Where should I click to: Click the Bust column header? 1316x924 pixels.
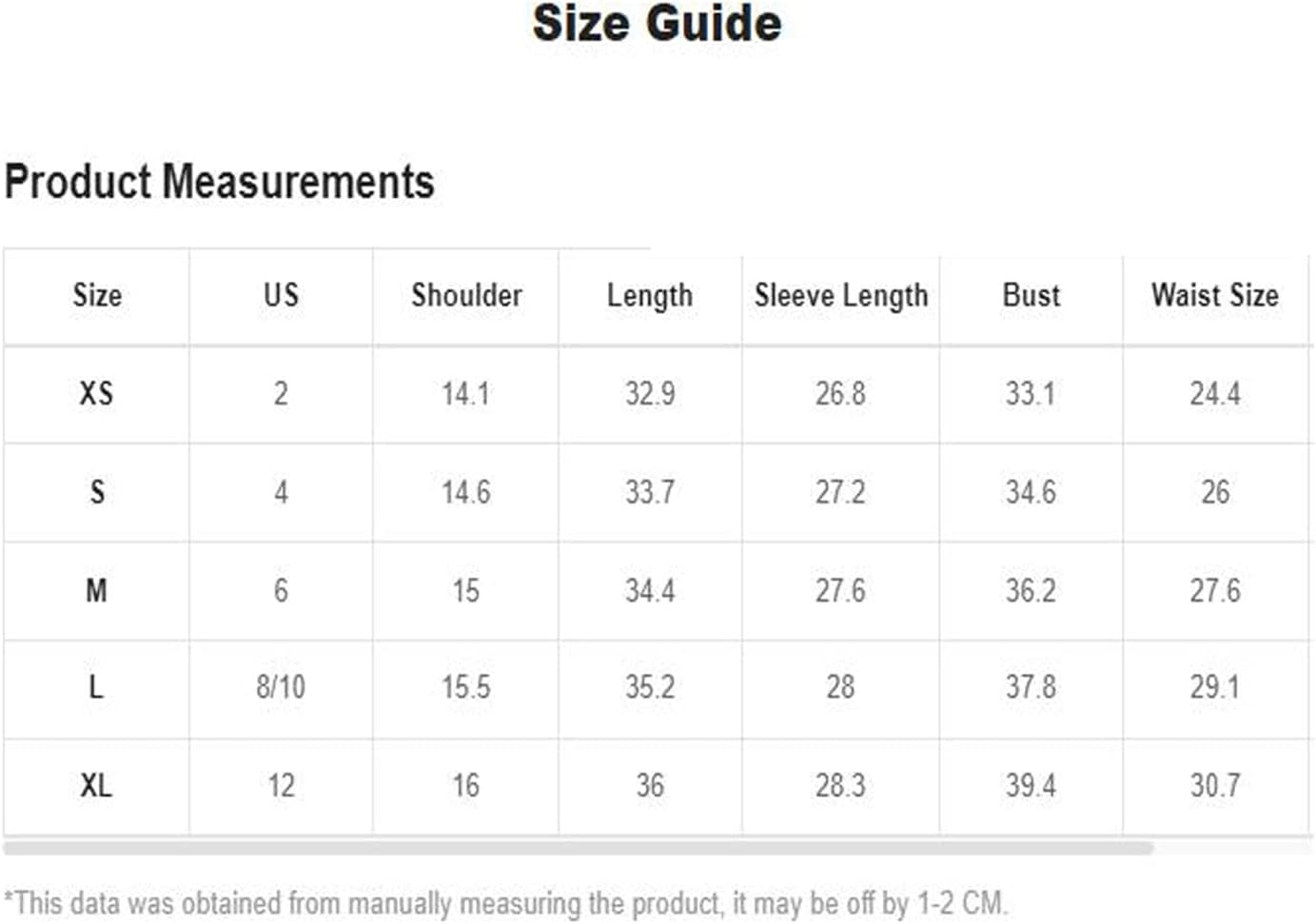(1031, 295)
